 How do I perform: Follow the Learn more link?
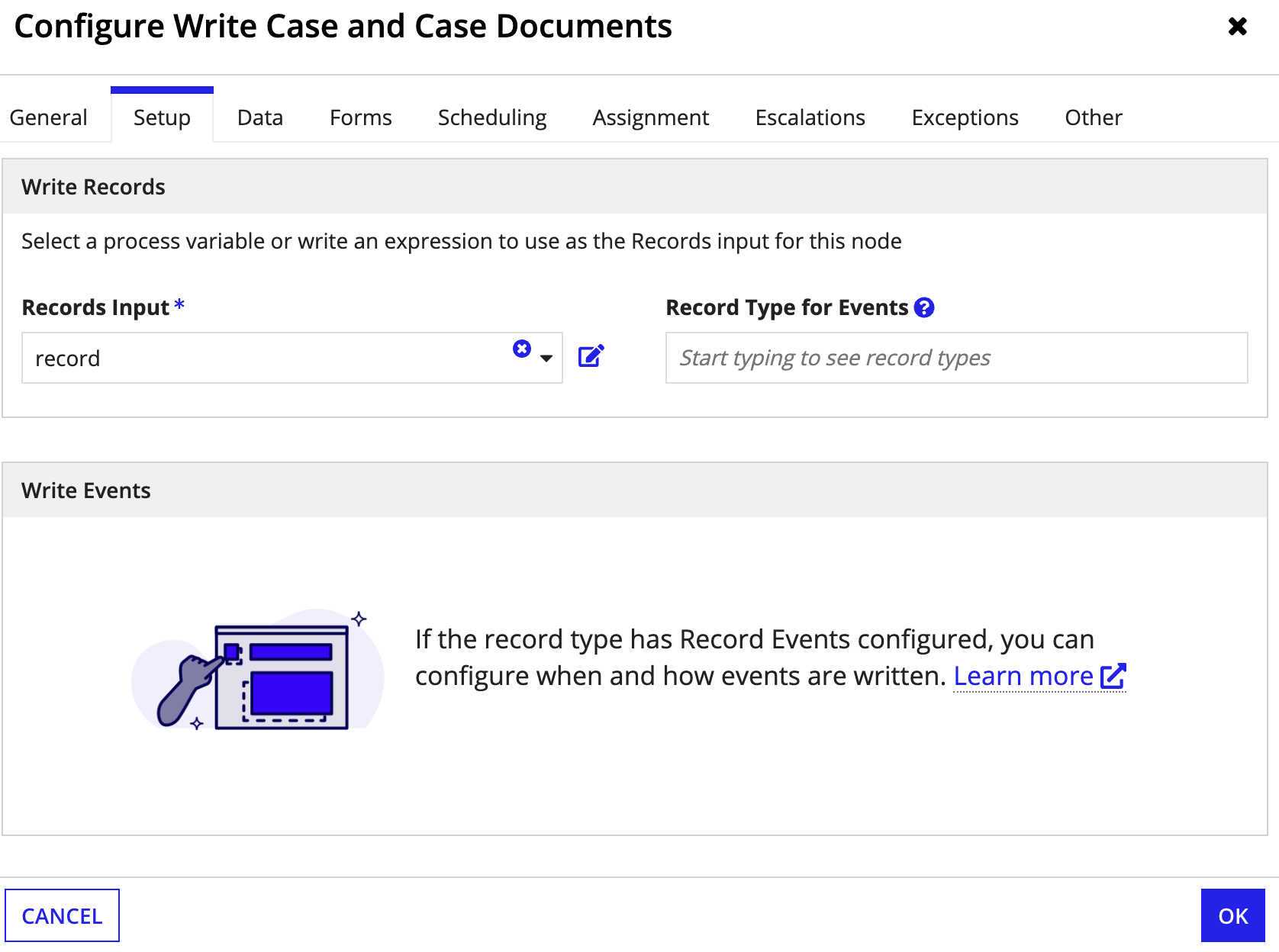pyautogui.click(x=1023, y=677)
